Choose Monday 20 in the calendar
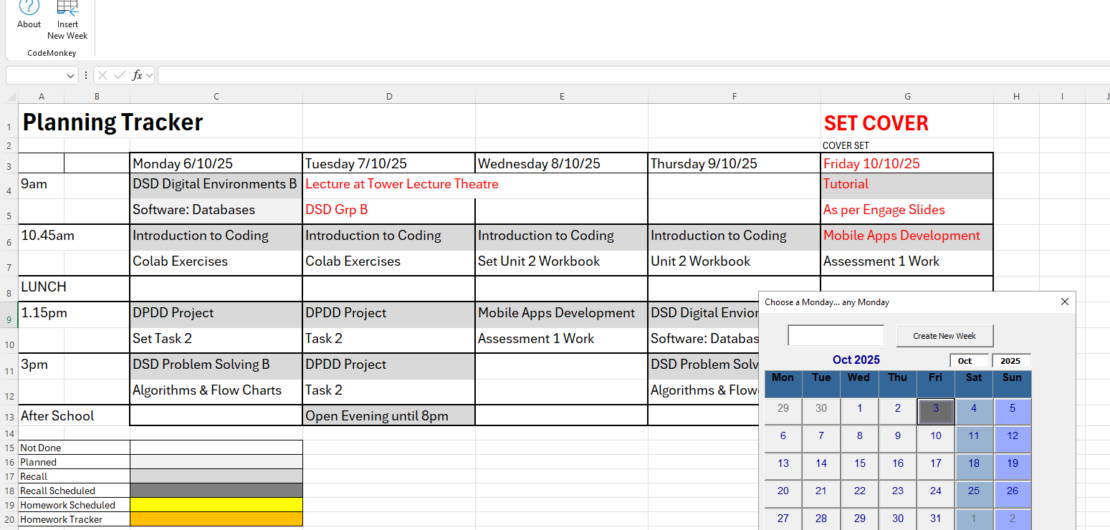This screenshot has width=1110, height=530. tap(783, 491)
